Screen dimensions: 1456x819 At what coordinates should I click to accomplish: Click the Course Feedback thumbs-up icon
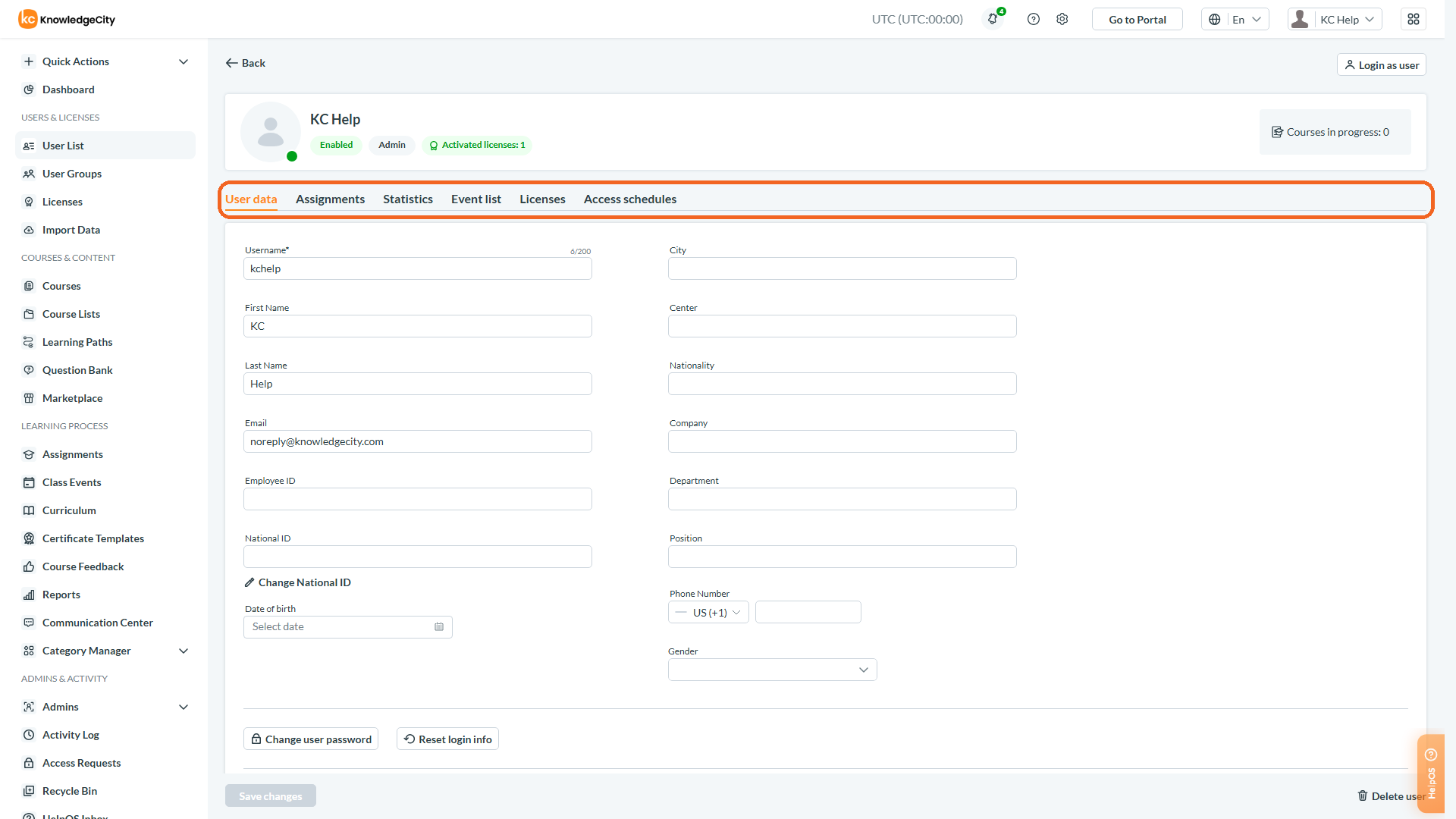(29, 566)
